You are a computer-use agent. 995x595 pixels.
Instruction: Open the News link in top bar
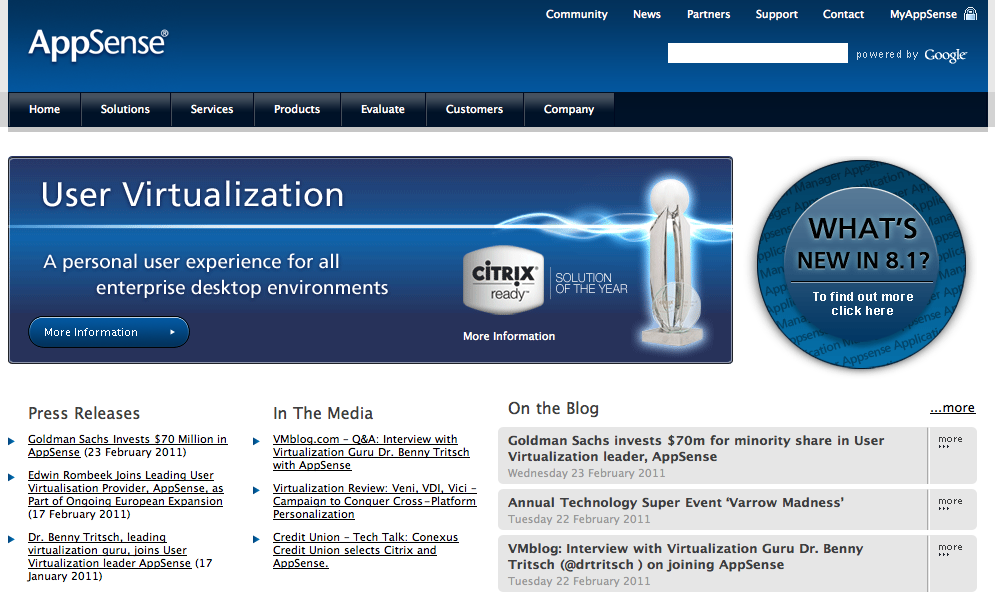point(647,14)
